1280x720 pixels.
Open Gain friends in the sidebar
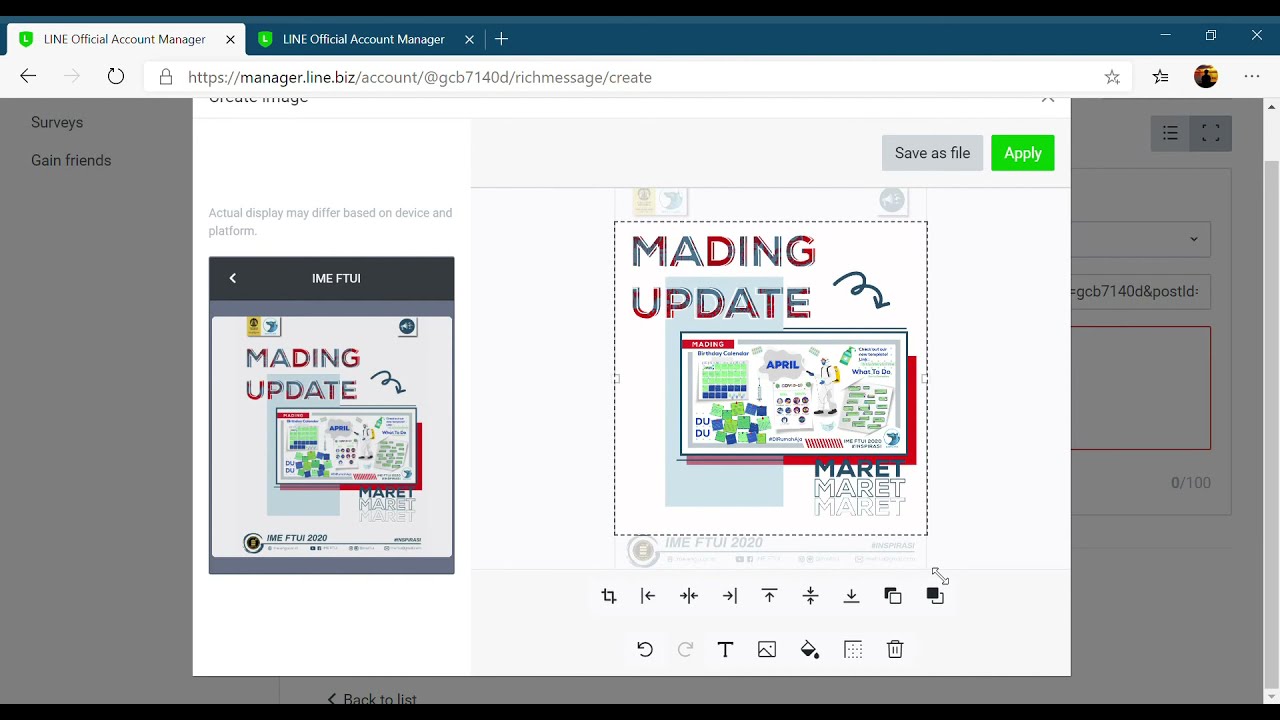click(71, 160)
